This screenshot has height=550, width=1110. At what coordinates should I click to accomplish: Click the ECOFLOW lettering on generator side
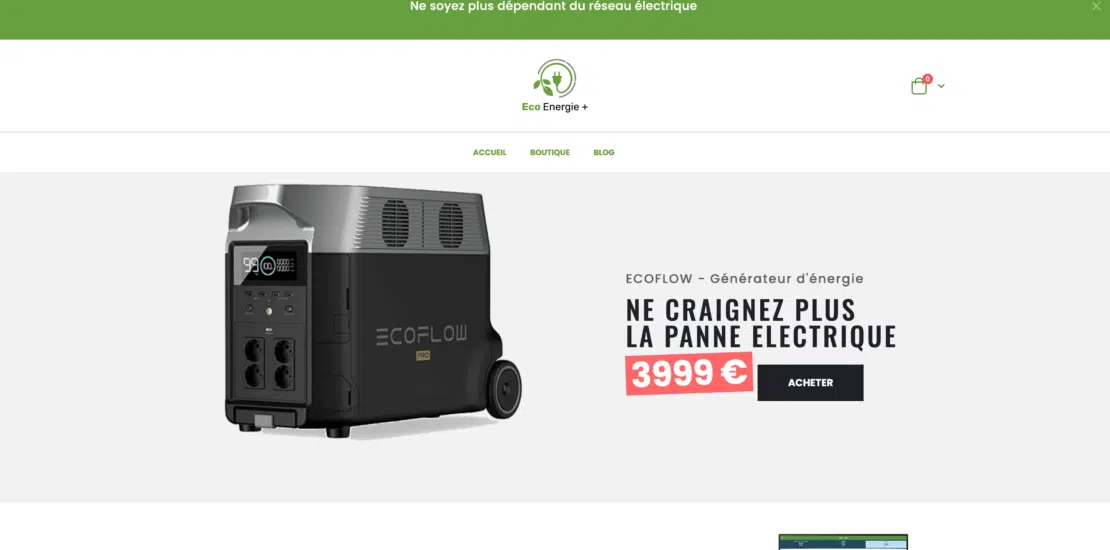[x=421, y=336]
